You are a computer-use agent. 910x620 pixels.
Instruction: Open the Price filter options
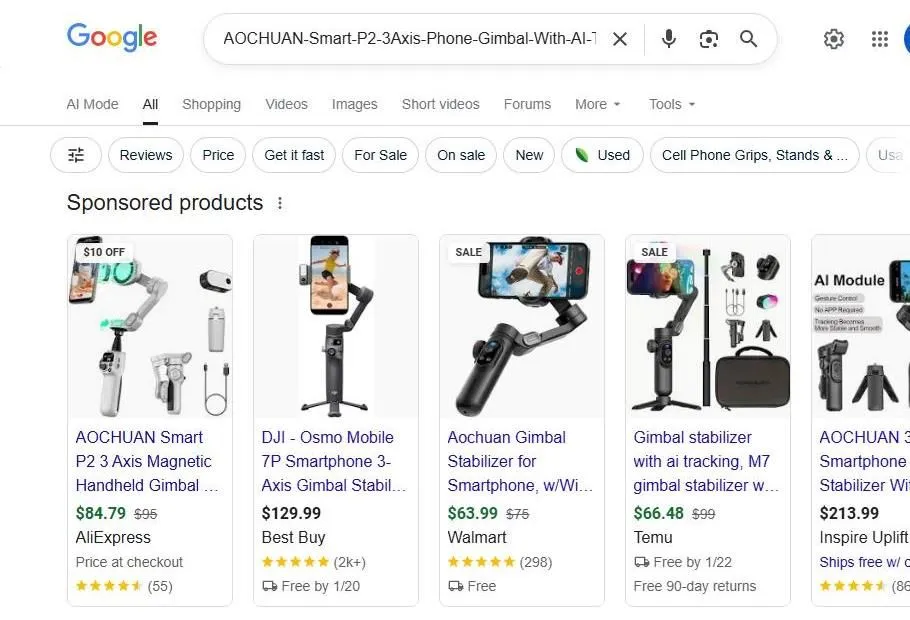pos(217,155)
